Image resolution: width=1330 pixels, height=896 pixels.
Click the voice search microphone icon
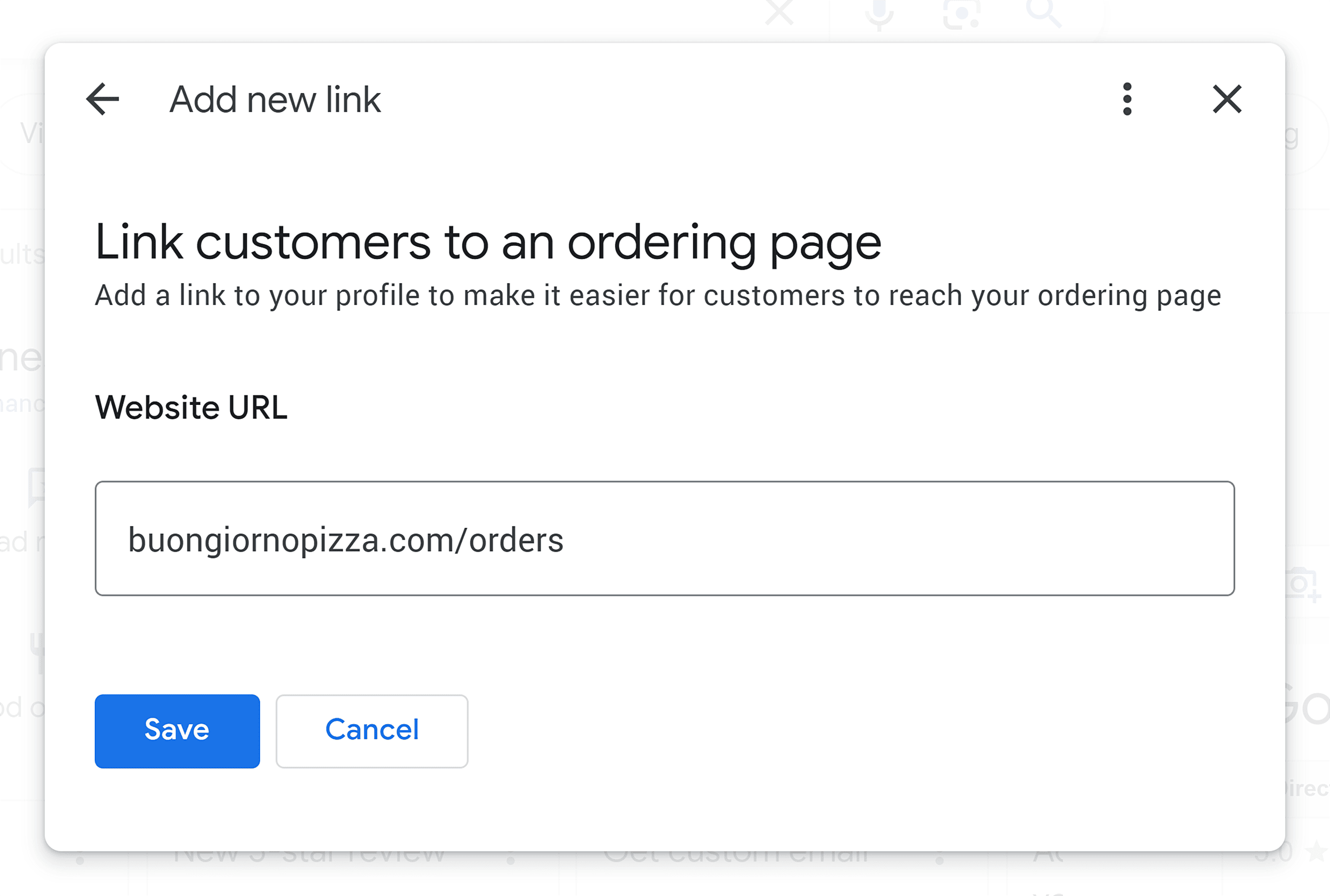click(x=878, y=13)
